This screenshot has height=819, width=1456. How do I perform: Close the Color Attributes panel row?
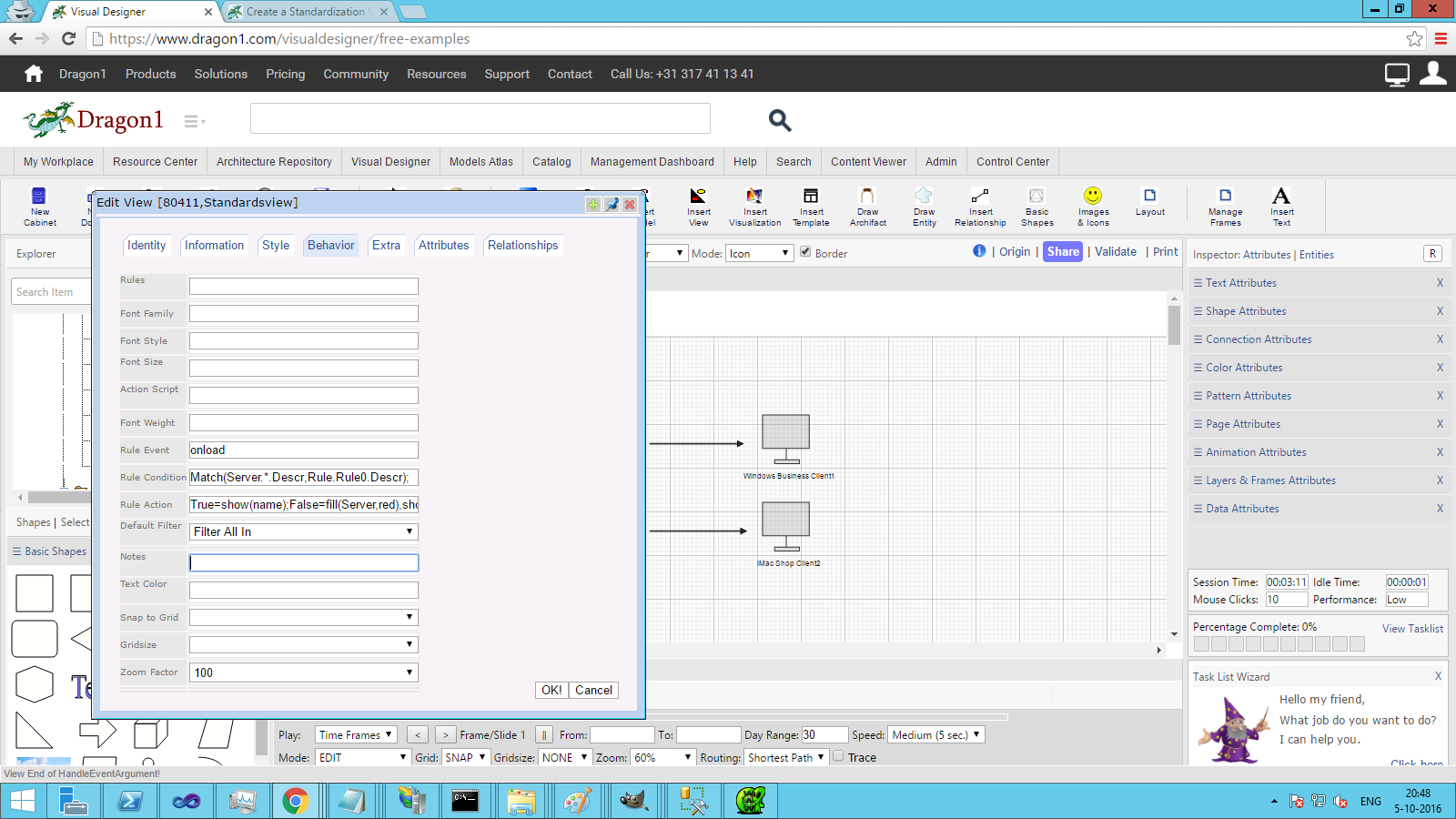(1440, 368)
